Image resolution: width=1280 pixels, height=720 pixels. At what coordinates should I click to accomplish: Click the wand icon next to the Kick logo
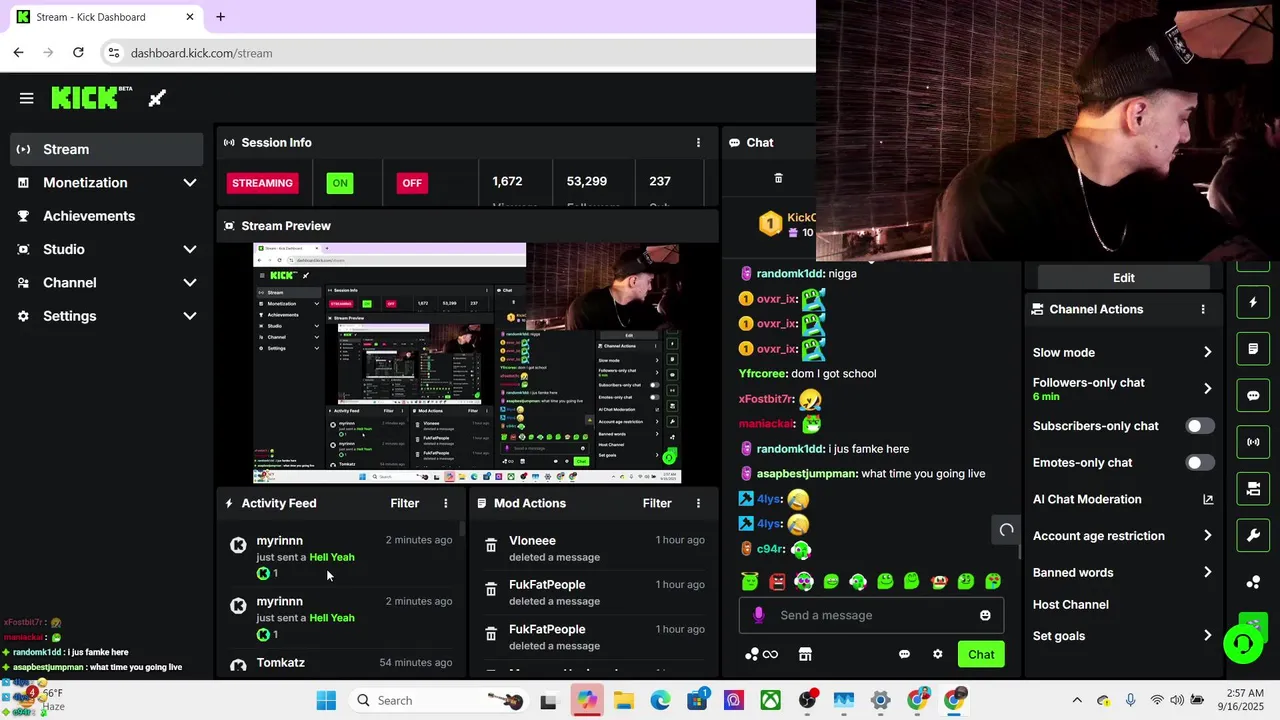157,98
